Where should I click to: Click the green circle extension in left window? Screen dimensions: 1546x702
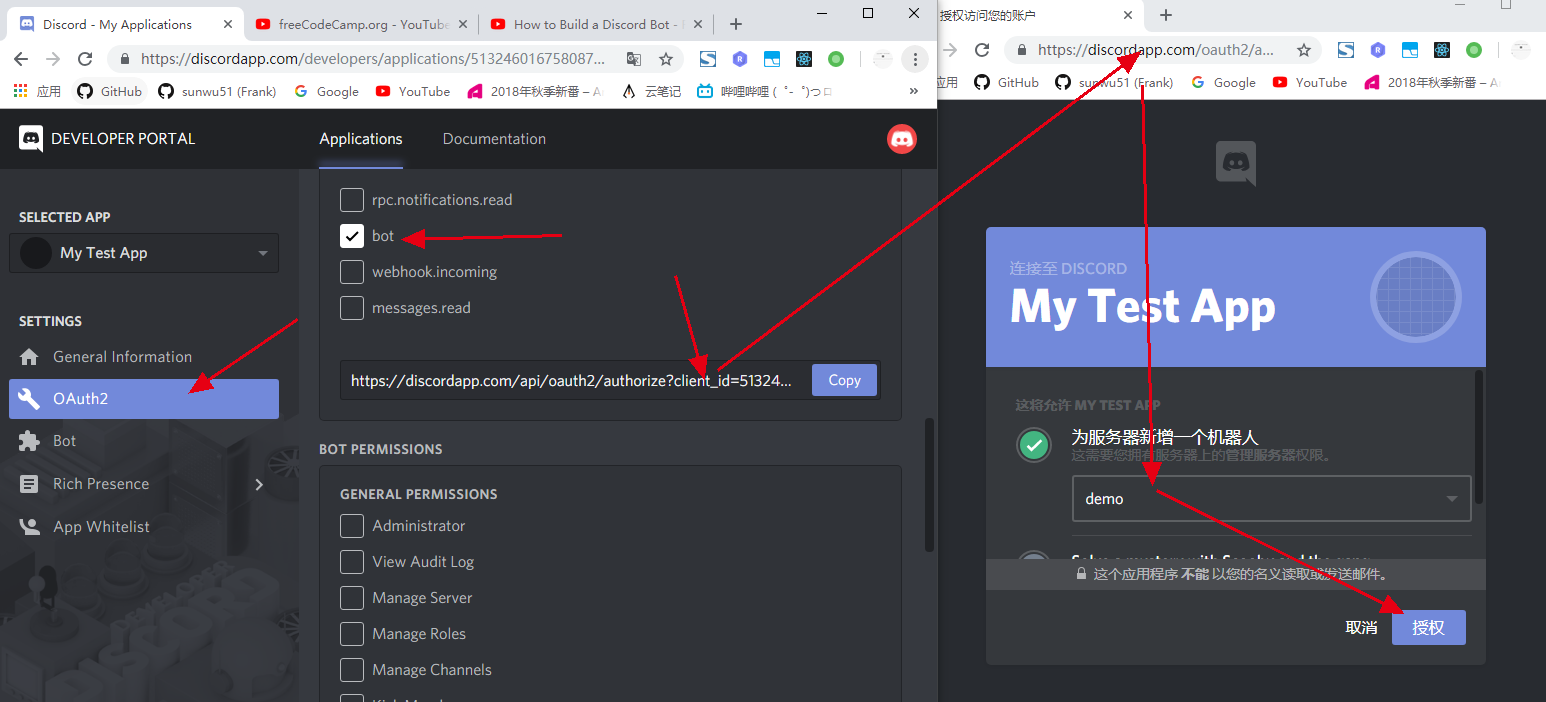[836, 59]
